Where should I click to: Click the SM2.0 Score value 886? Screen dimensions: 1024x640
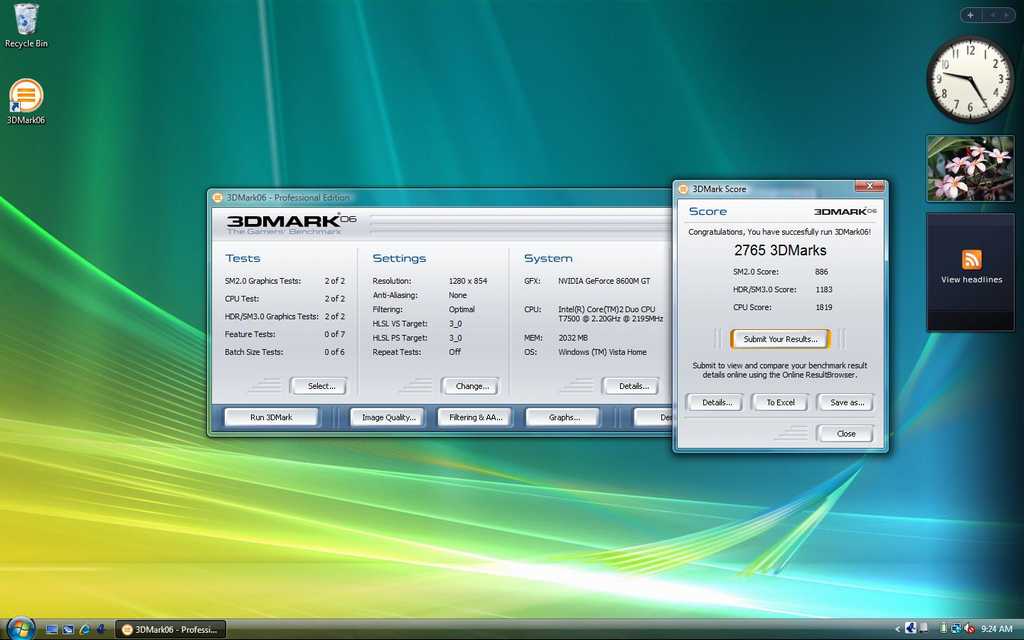(x=821, y=272)
